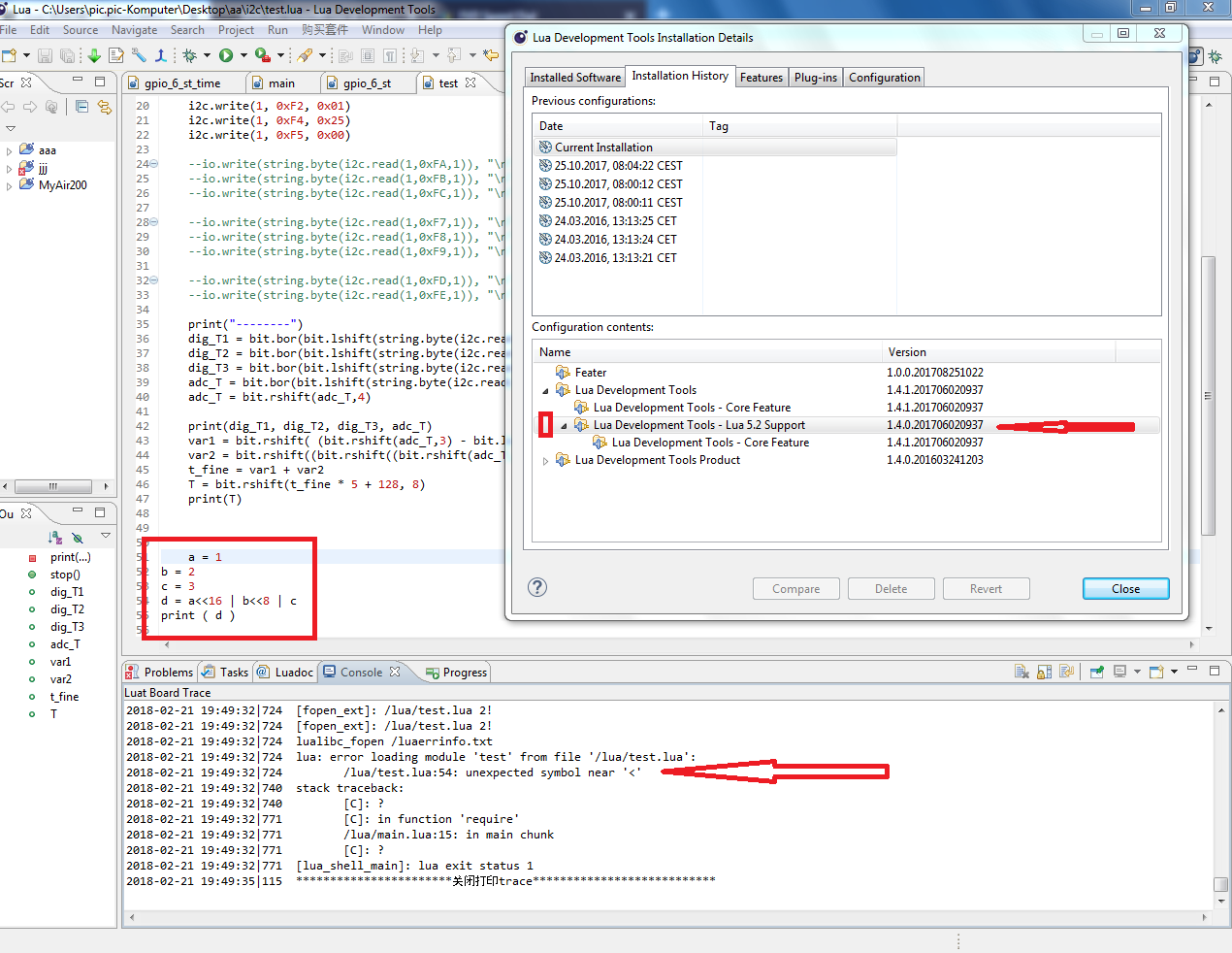Toggle the hide-variables filter in Outline
1232x953 pixels.
(78, 537)
